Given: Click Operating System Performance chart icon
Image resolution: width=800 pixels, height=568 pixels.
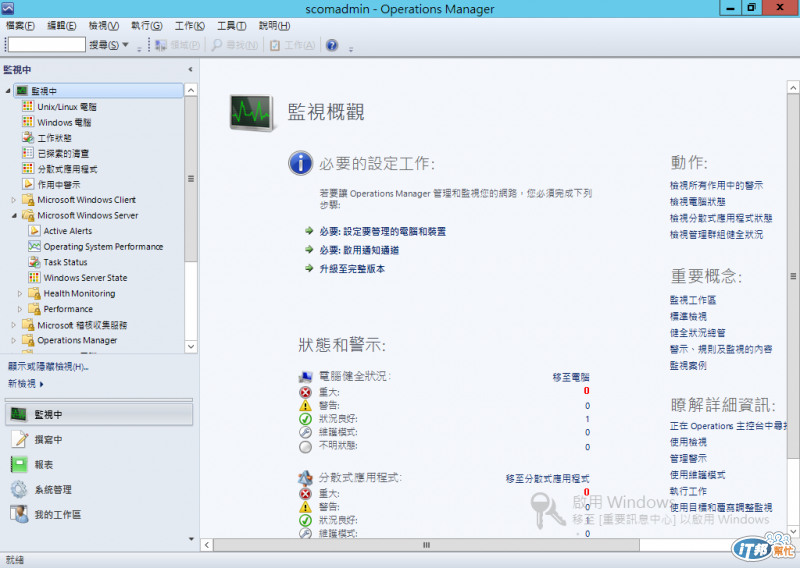Looking at the screenshot, I should [x=34, y=246].
